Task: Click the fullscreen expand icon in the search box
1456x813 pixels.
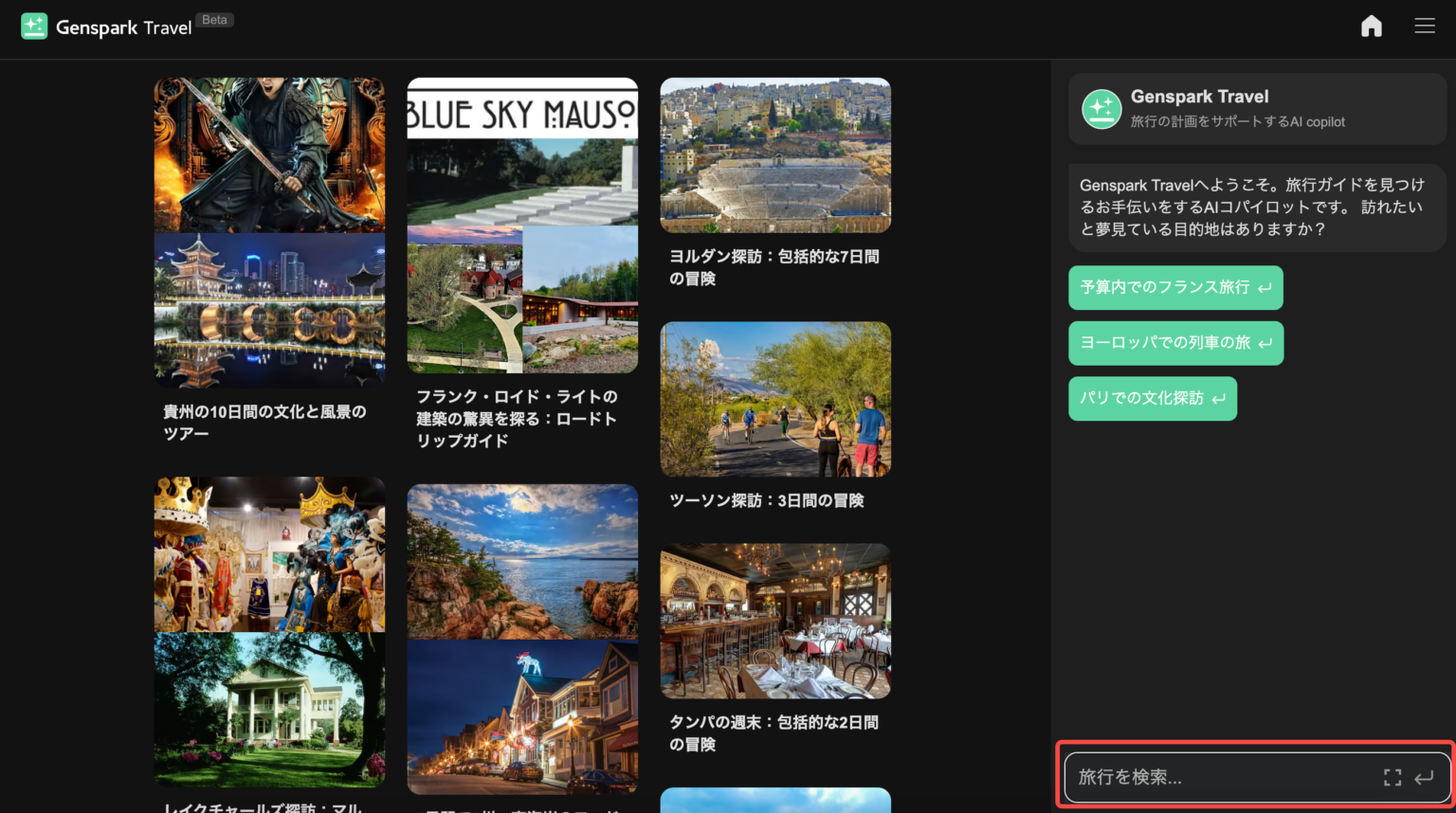Action: [x=1392, y=777]
